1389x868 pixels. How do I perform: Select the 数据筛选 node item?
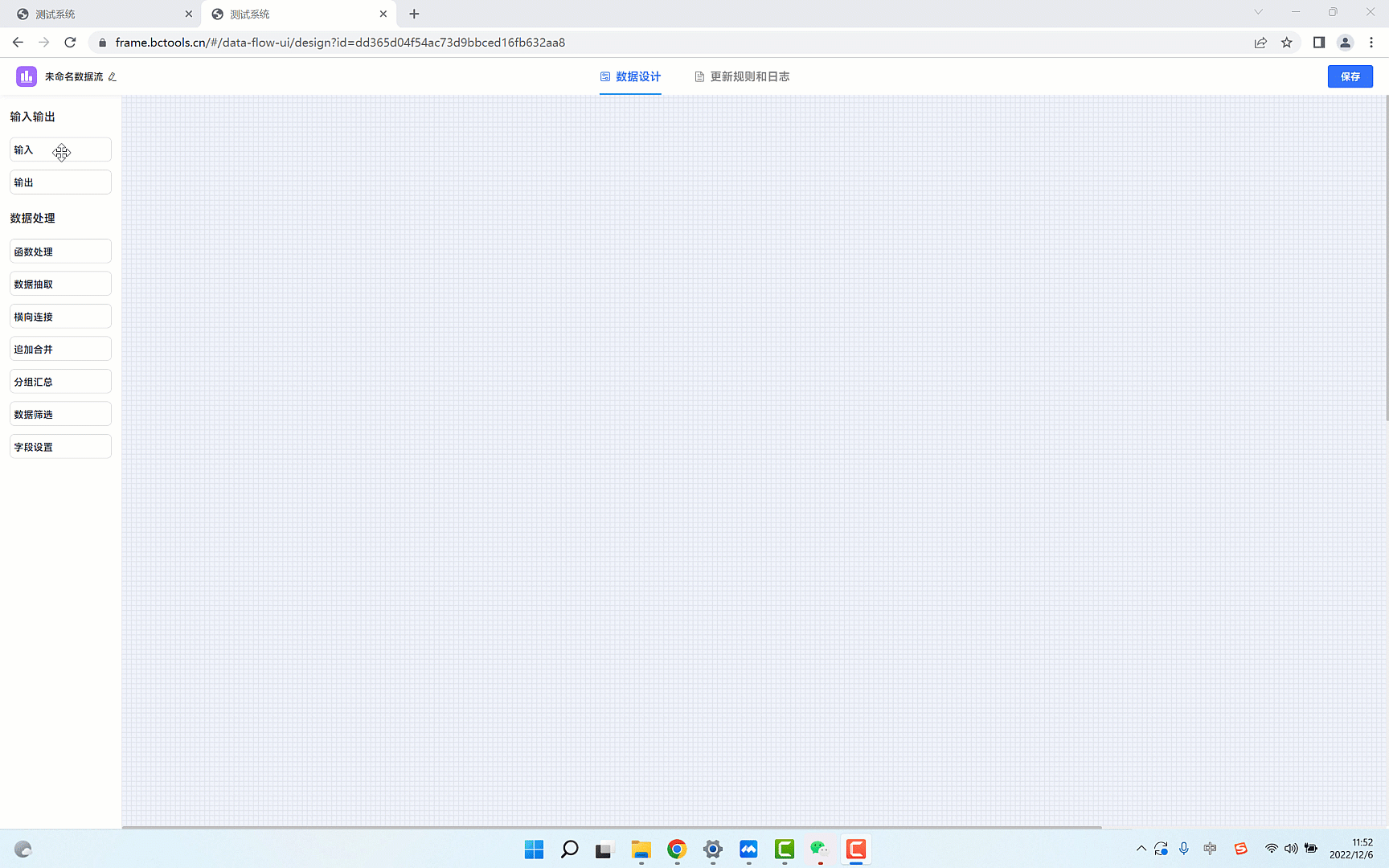point(60,414)
